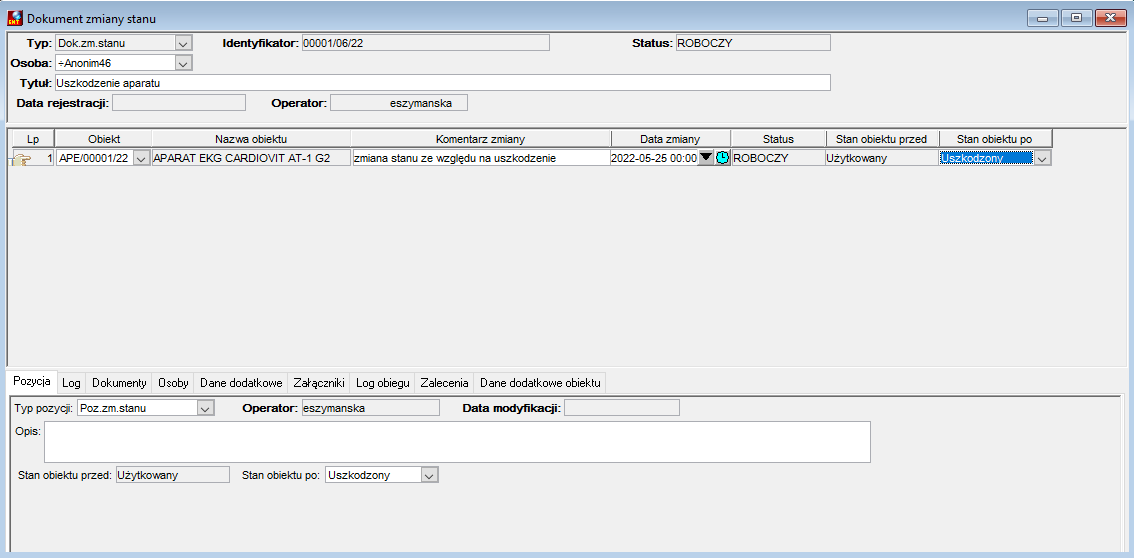Image resolution: width=1136 pixels, height=559 pixels.
Task: Click the application icon in title bar
Action: 14,18
